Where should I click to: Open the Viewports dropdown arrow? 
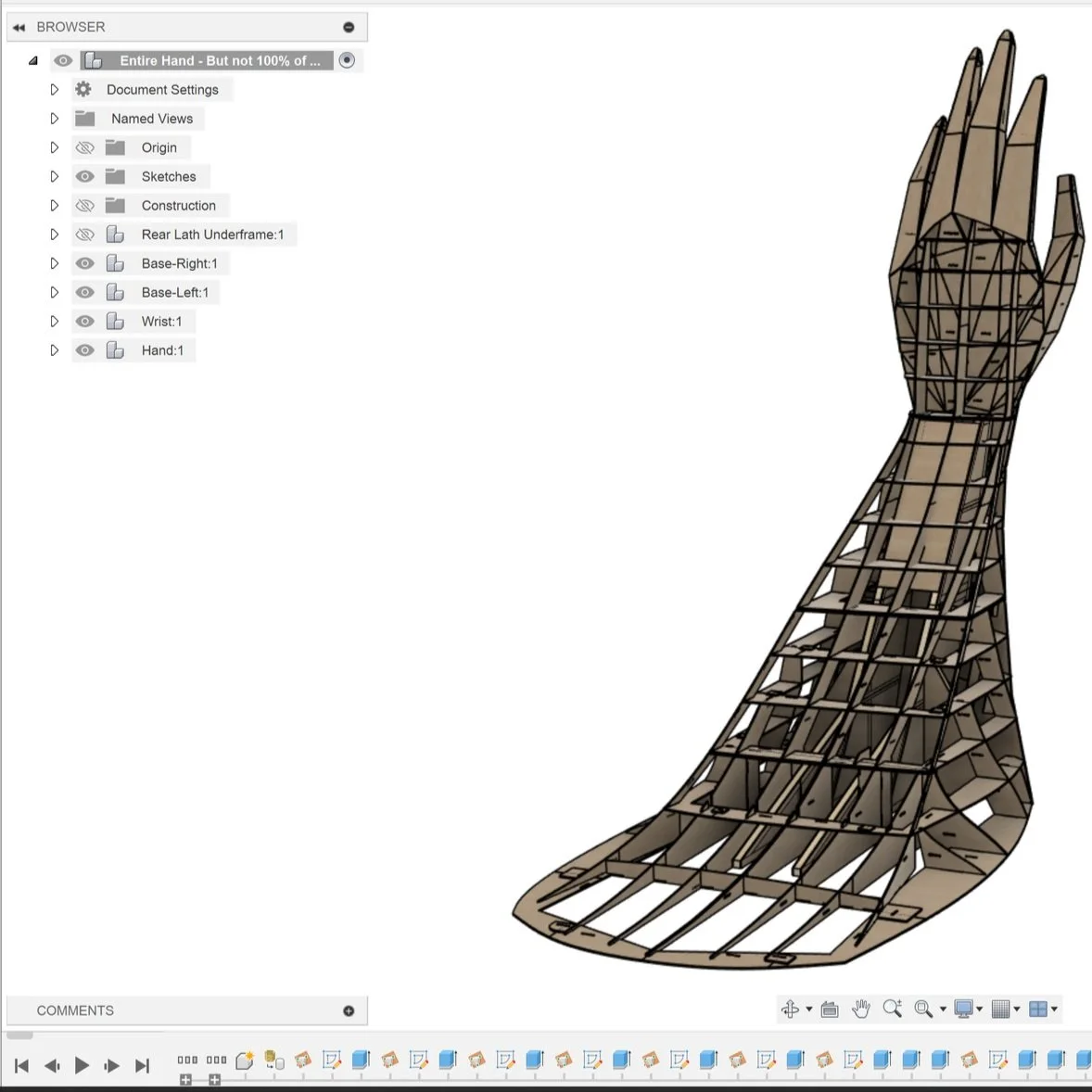pyautogui.click(x=1054, y=1009)
